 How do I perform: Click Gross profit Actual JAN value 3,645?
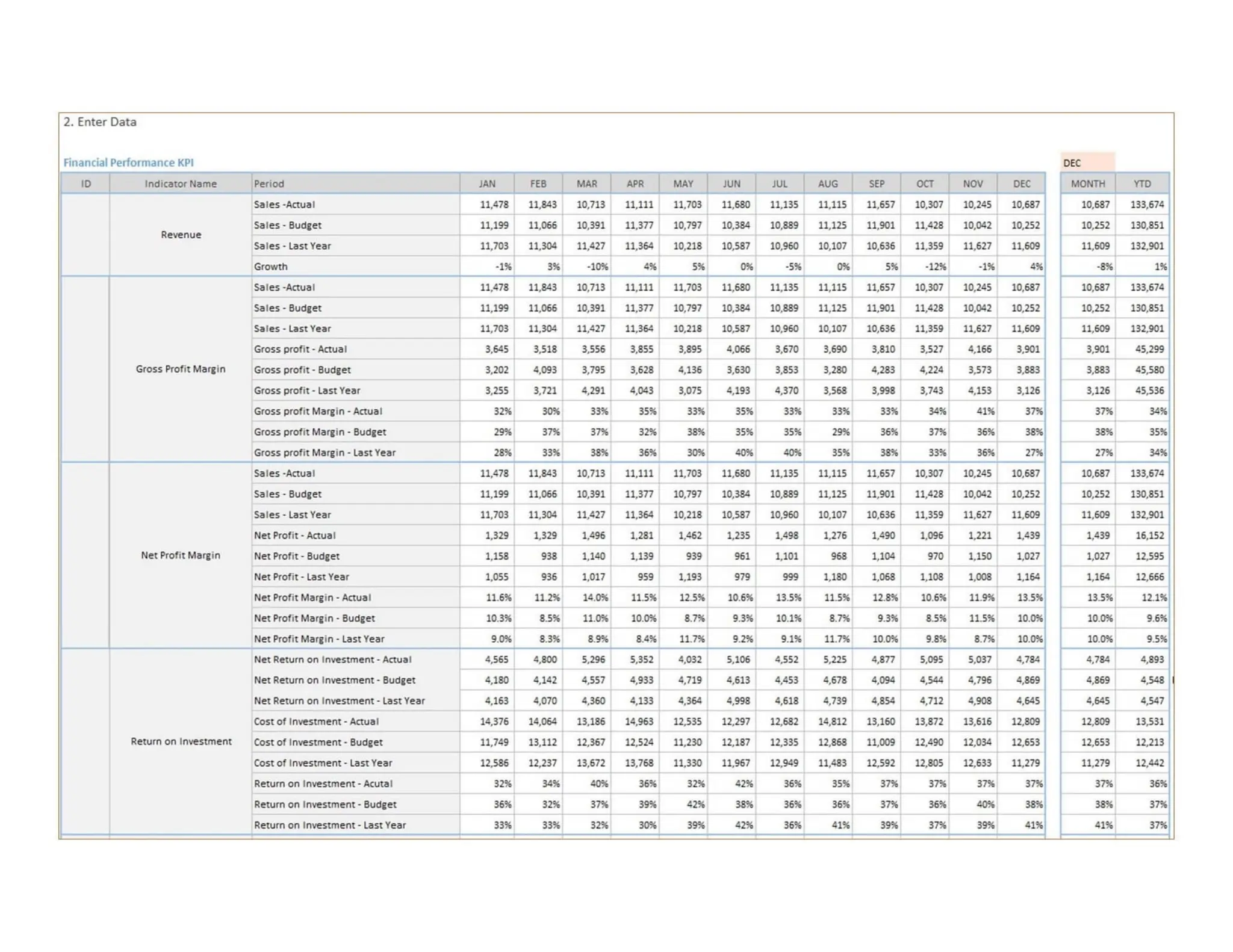click(487, 349)
